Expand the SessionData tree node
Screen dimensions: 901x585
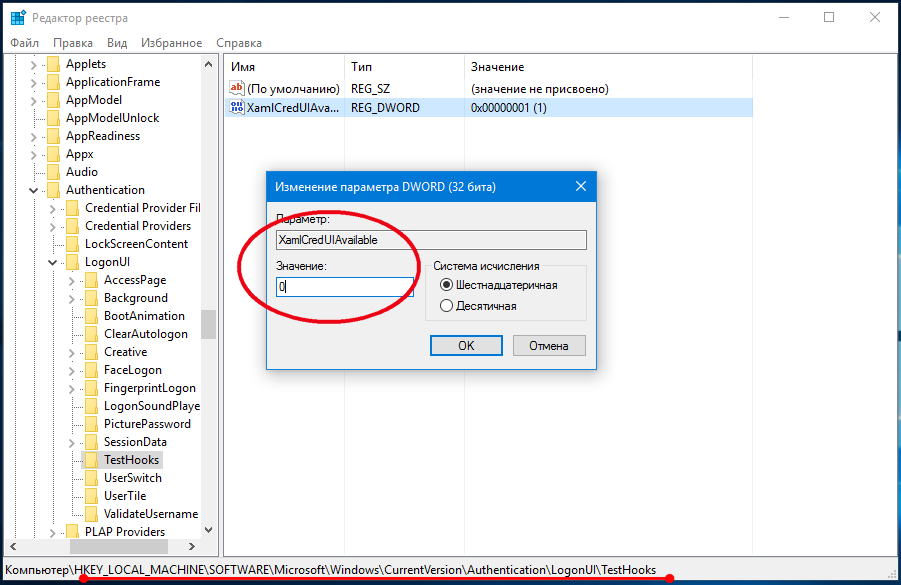point(71,443)
